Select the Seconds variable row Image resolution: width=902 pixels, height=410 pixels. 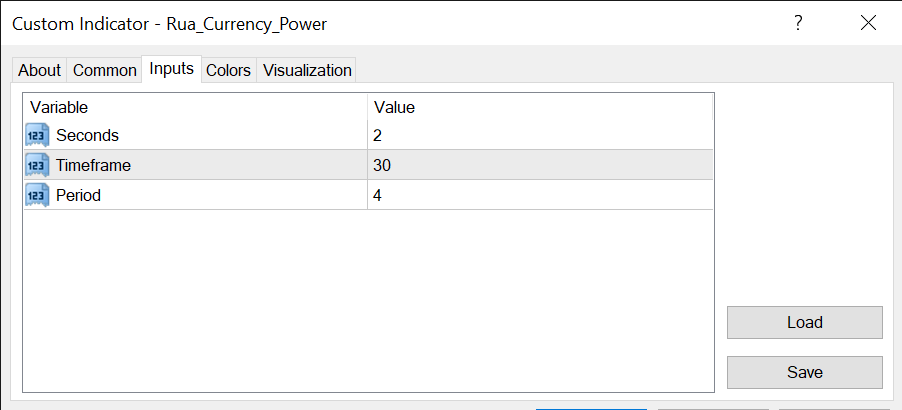[368, 136]
